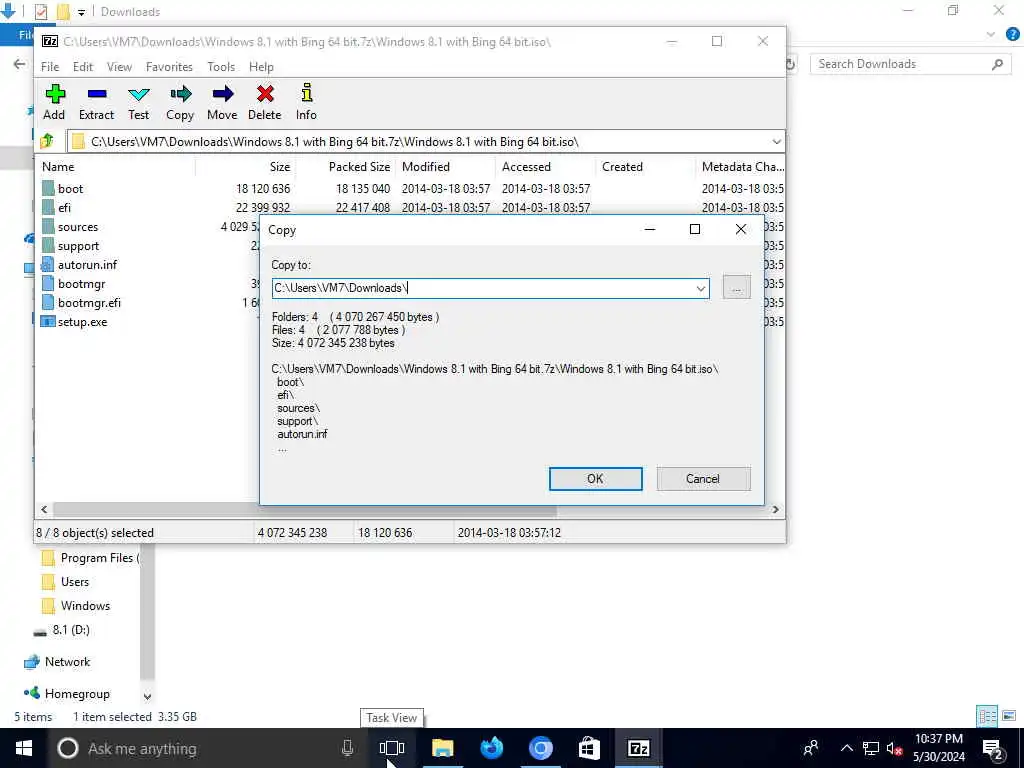The height and width of the screenshot is (768, 1024).
Task: Switch Explorer to details view icon
Action: coord(987,716)
